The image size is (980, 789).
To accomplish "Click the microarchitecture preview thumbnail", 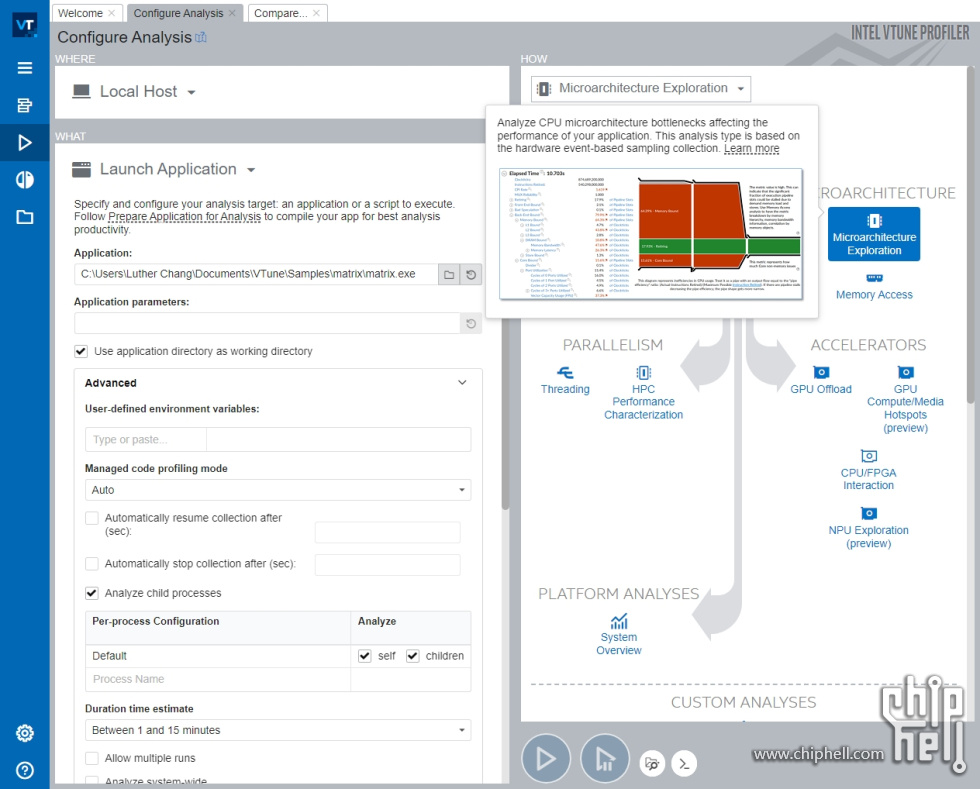I will [x=651, y=234].
